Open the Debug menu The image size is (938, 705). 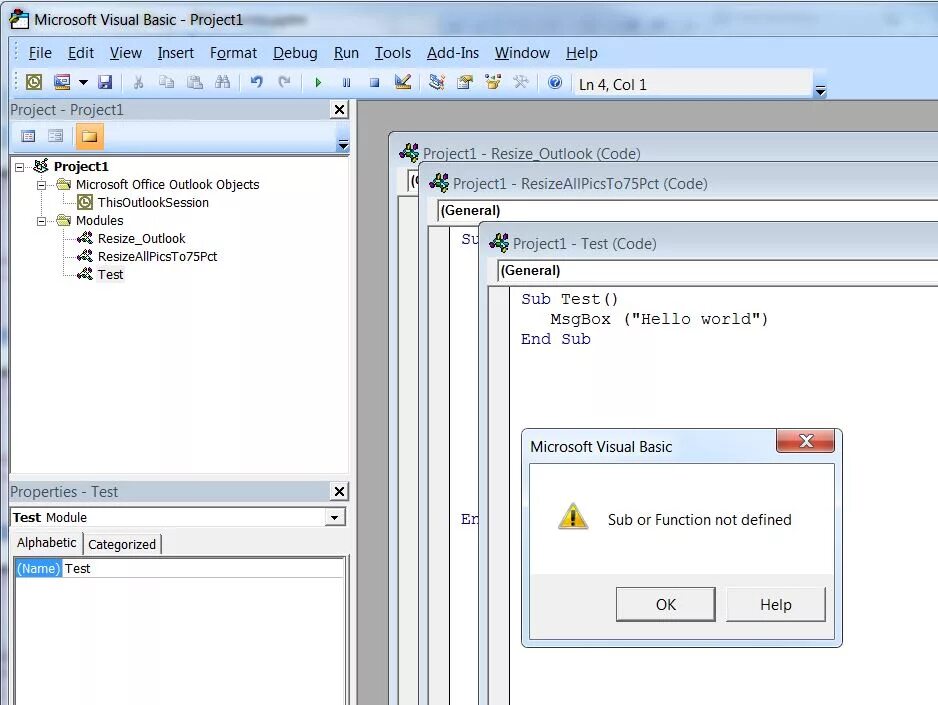point(295,53)
